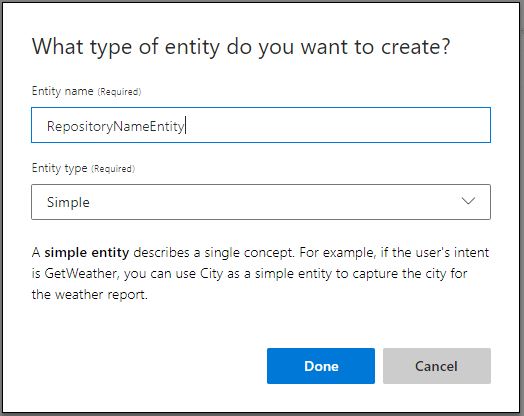Select the 'Simple' value in the dropdown
524x416 pixels.
69,202
